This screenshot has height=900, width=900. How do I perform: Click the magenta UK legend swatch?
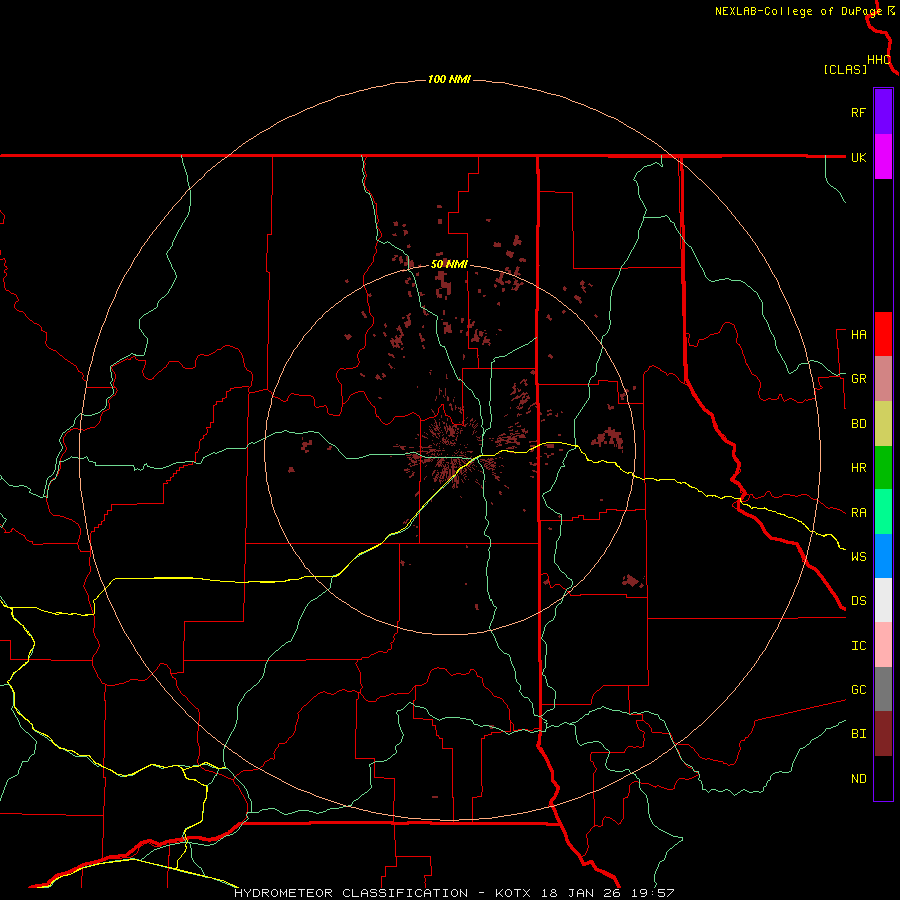click(883, 157)
